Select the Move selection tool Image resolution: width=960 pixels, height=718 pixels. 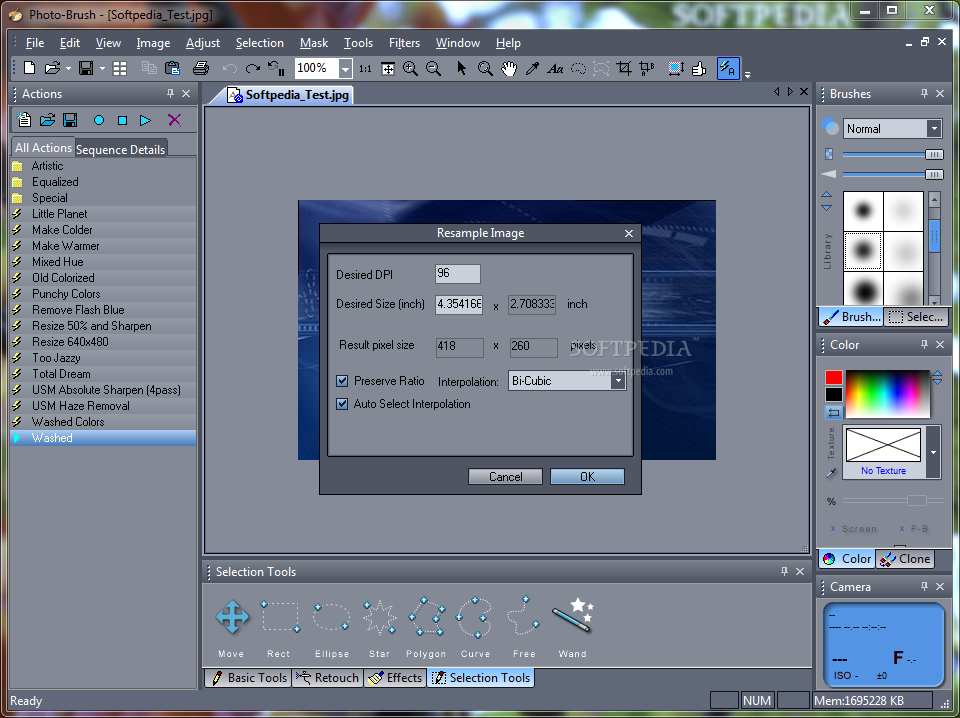[232, 616]
